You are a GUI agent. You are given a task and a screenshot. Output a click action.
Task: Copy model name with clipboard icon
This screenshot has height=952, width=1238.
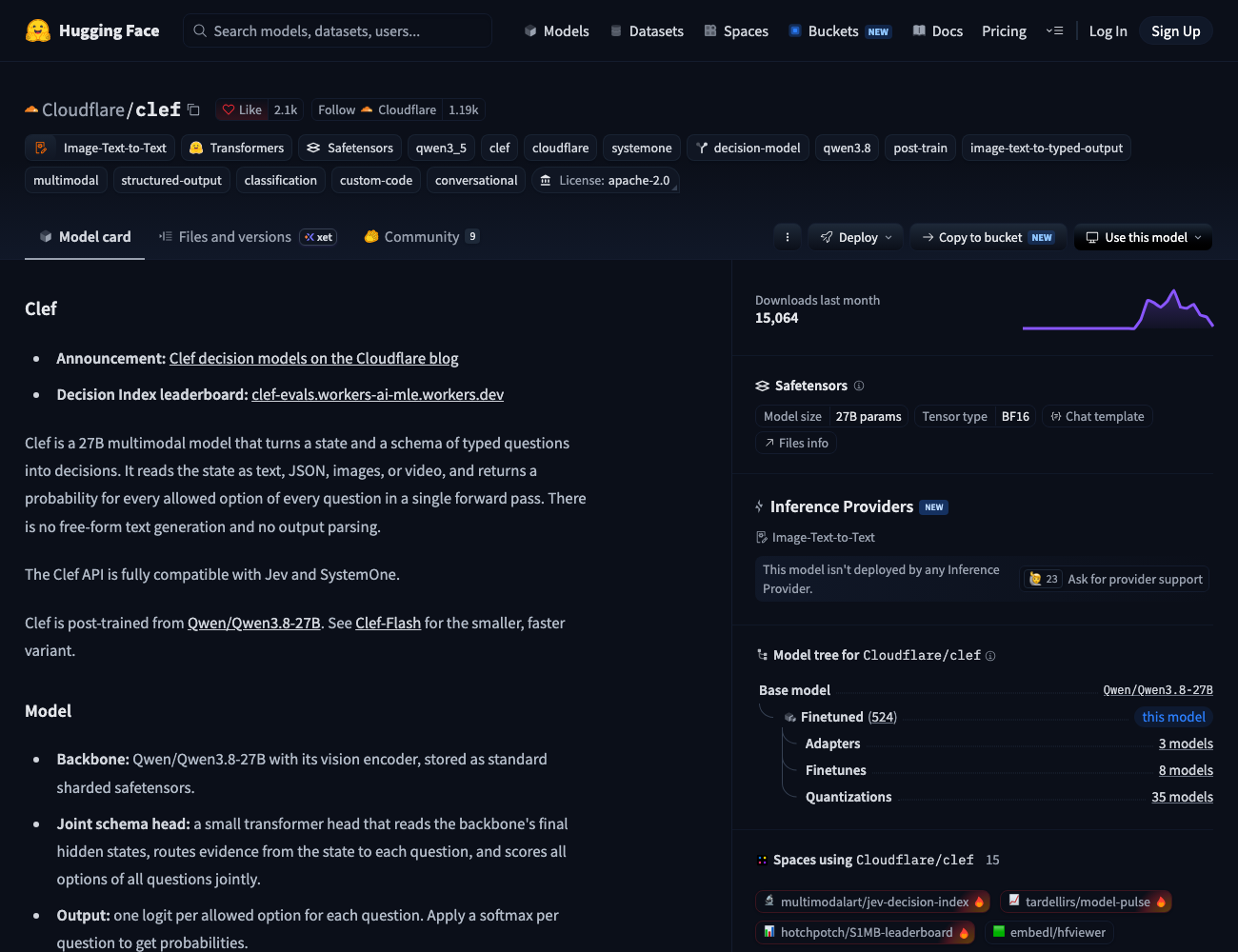193,109
